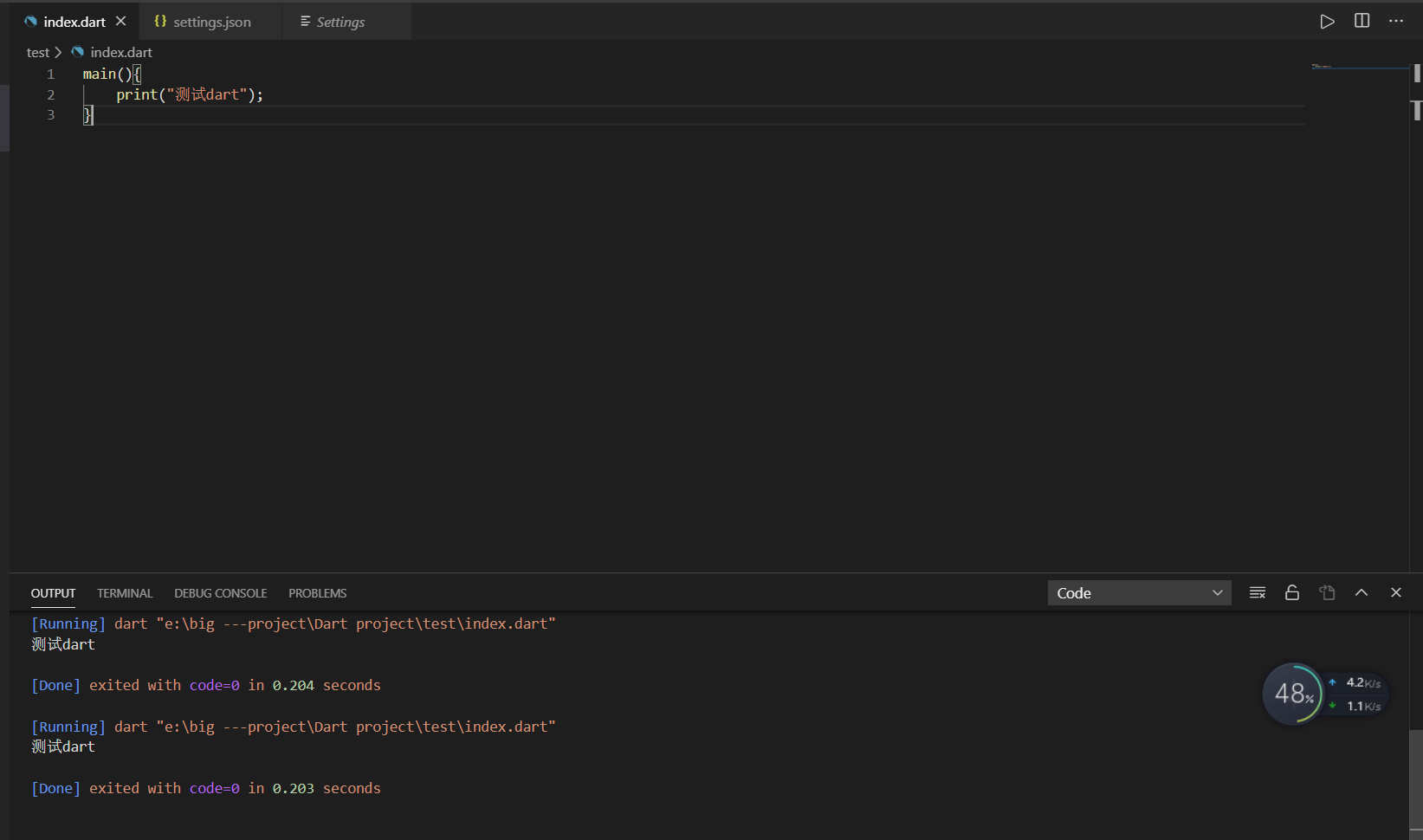Maximize panel with chevron up icon
1423x840 pixels.
[x=1361, y=592]
